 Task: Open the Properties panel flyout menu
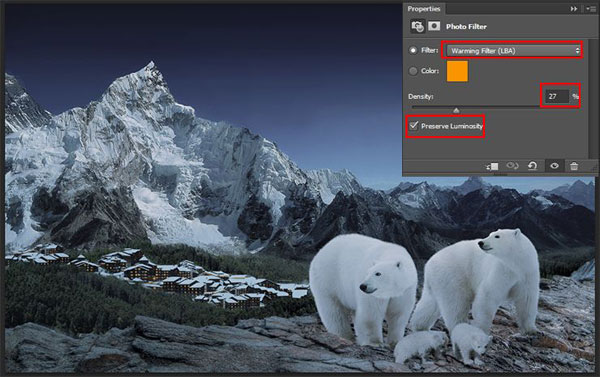coord(590,9)
